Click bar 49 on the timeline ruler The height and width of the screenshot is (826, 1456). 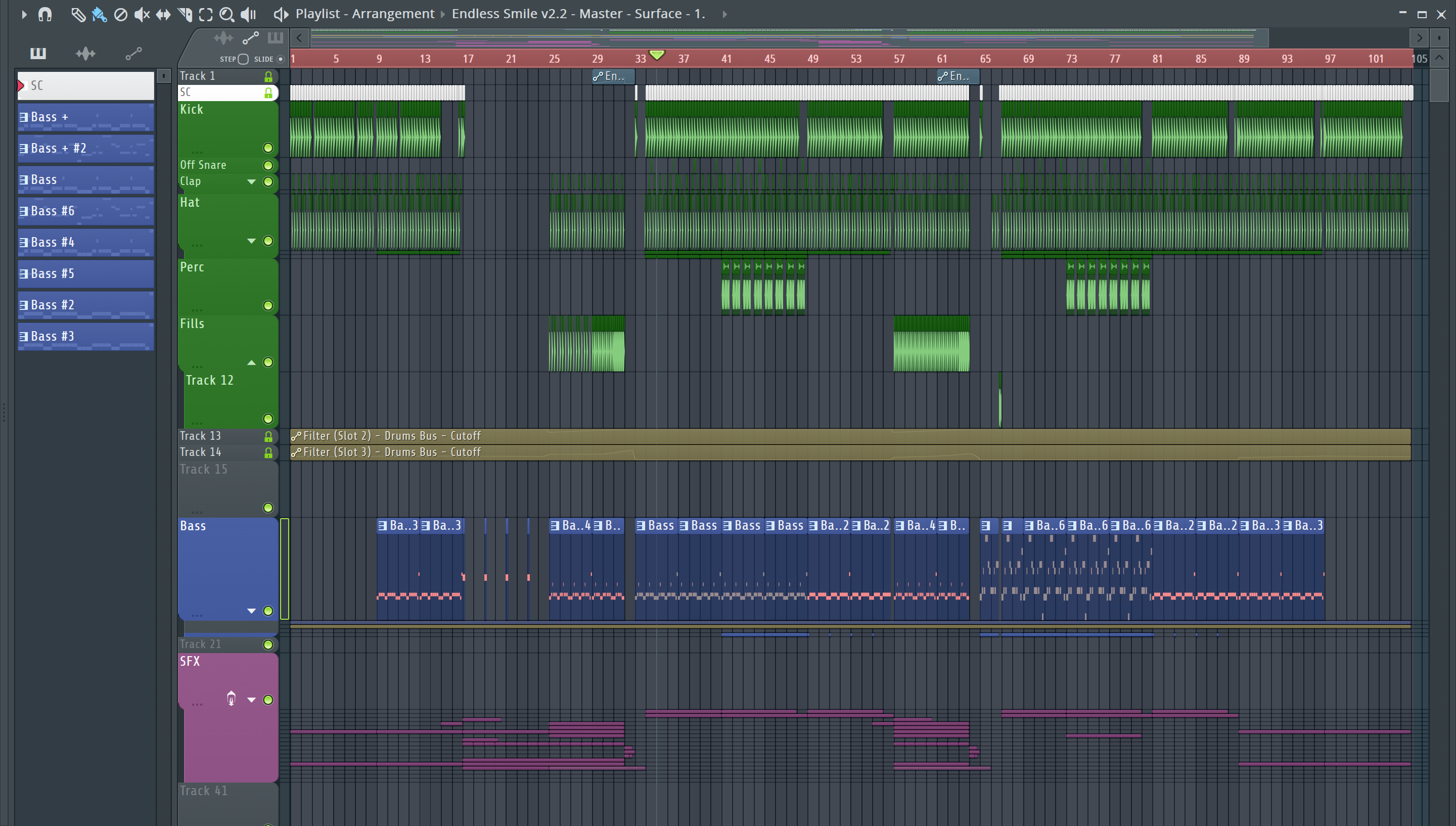(x=813, y=59)
